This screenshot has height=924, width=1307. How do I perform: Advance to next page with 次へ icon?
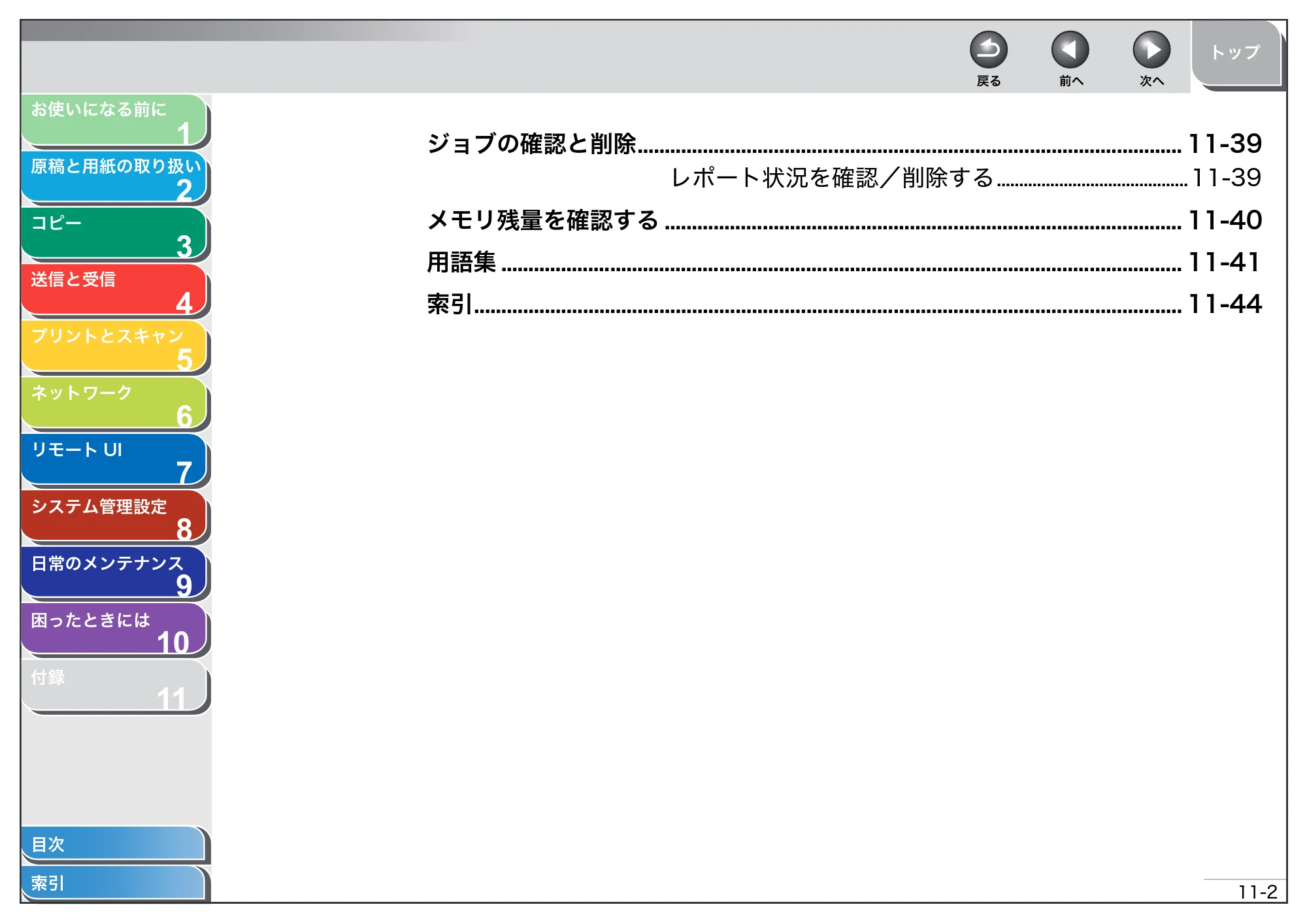point(1151,50)
